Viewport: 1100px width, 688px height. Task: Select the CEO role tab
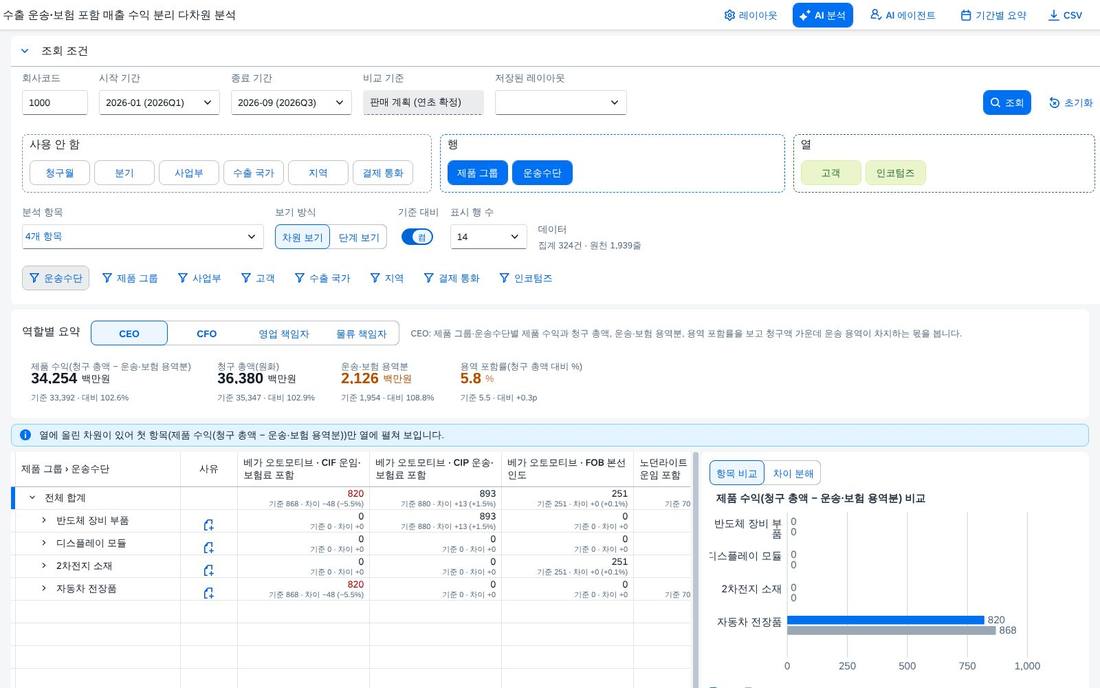129,333
